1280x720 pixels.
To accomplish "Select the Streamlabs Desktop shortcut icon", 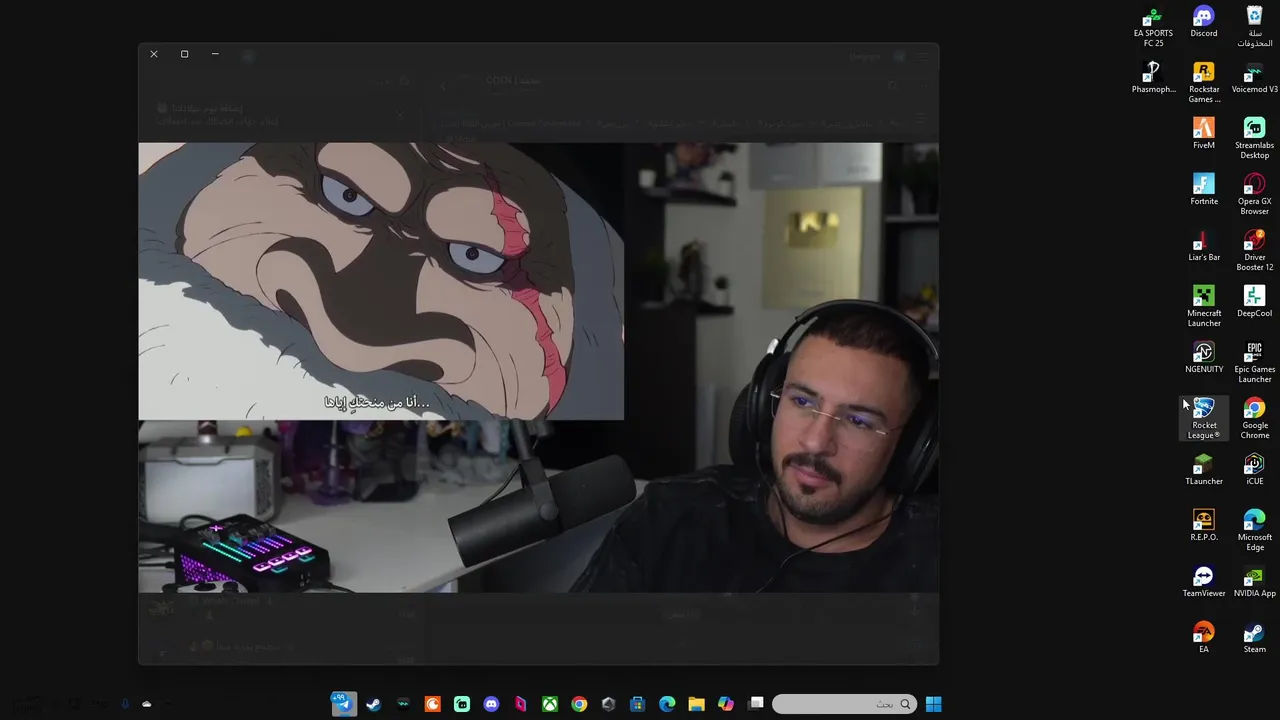I will tap(1255, 139).
